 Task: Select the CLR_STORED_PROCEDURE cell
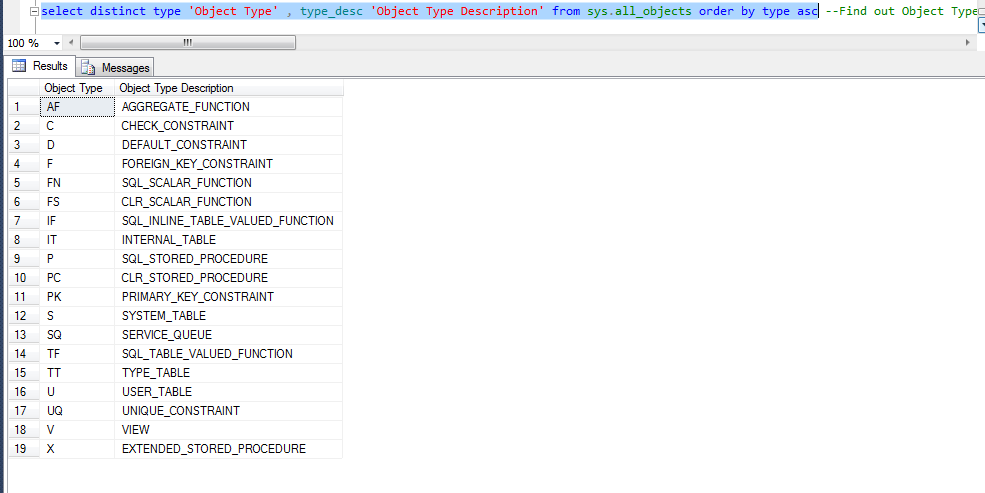[x=229, y=278]
